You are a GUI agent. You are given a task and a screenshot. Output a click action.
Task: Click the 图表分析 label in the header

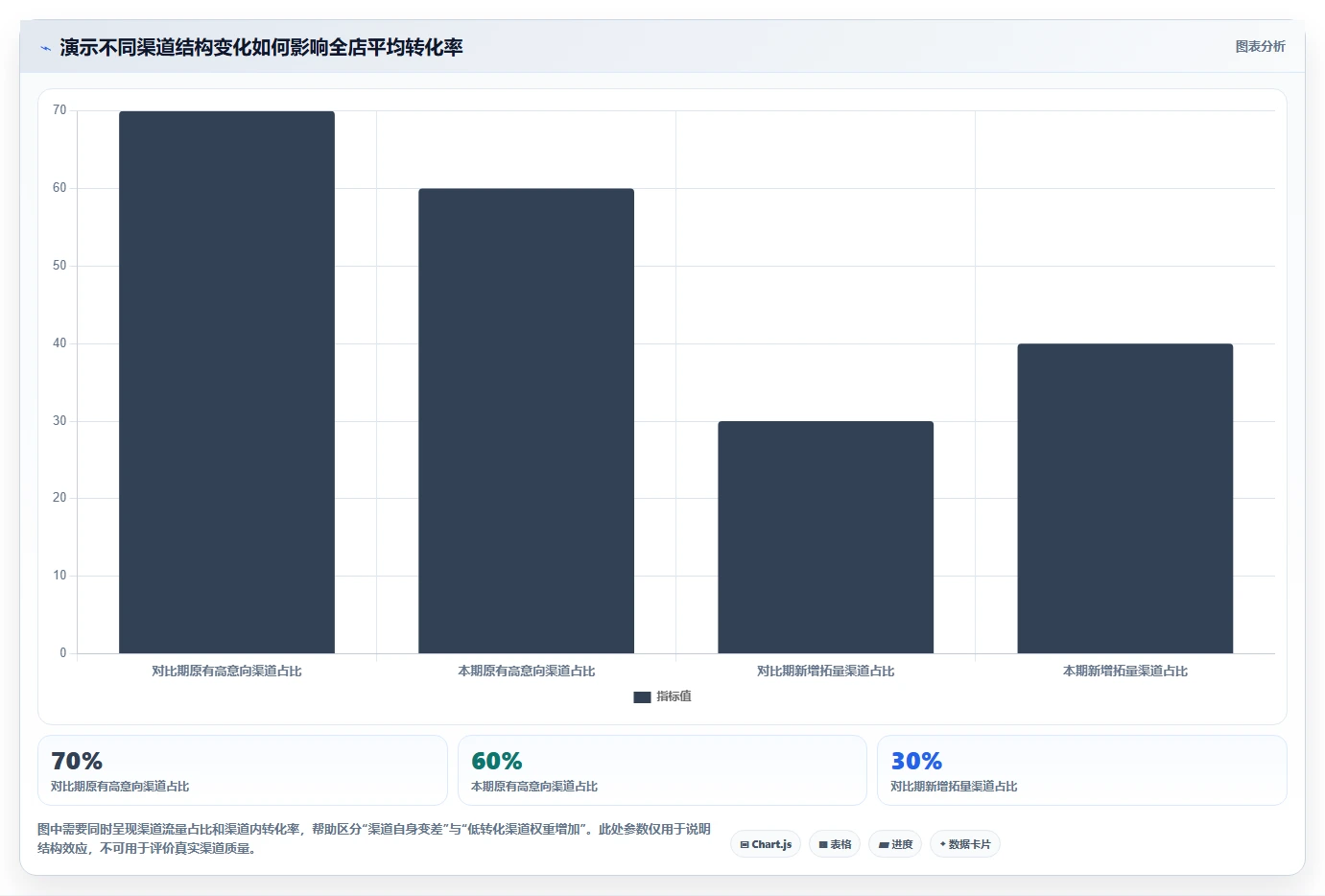click(x=1260, y=46)
